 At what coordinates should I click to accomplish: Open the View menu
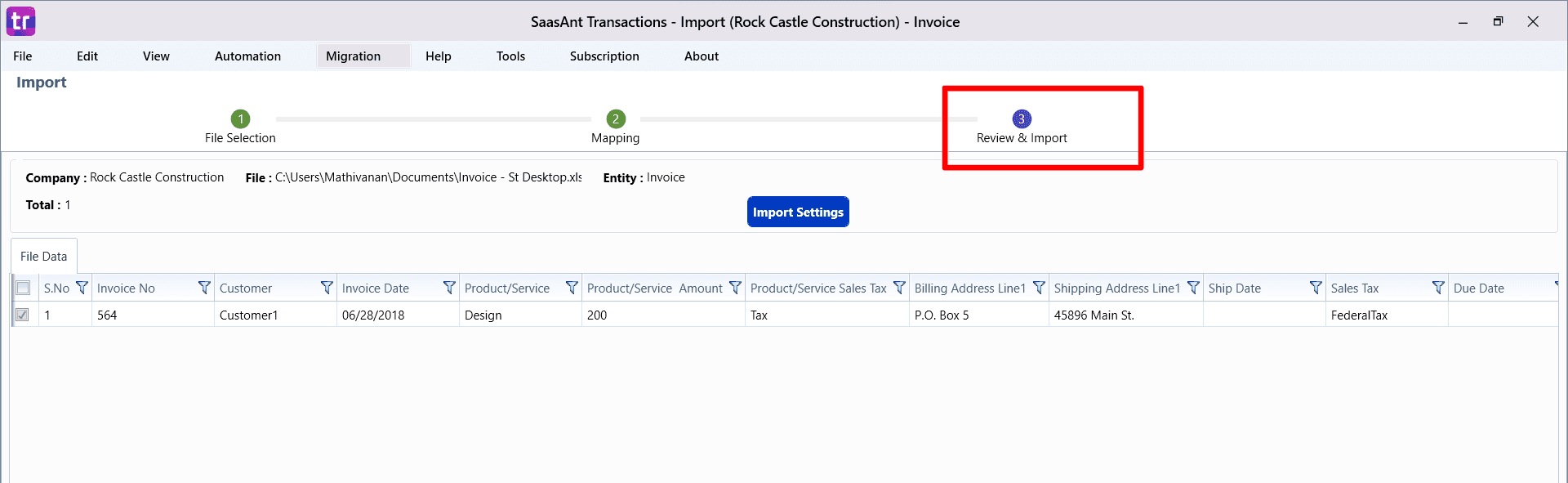click(156, 56)
